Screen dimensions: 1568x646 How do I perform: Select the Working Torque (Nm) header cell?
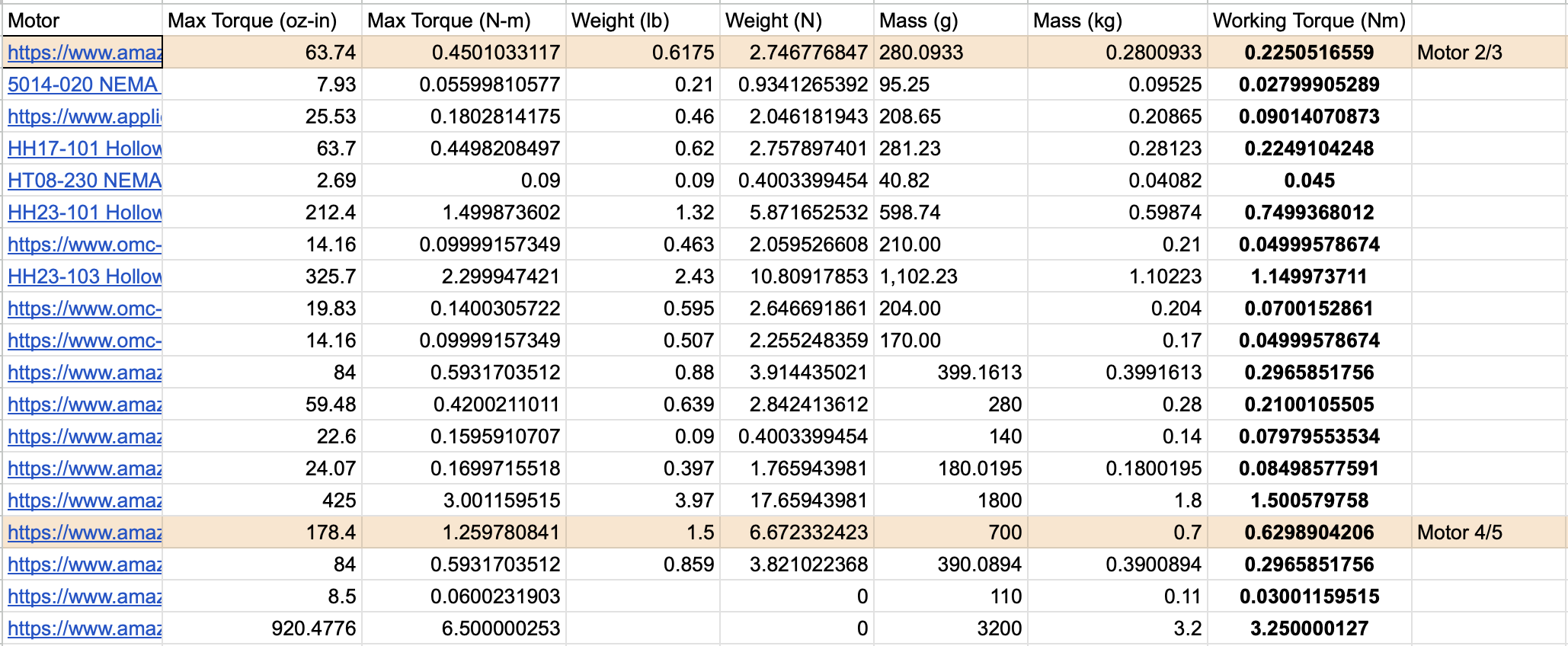coord(1310,21)
